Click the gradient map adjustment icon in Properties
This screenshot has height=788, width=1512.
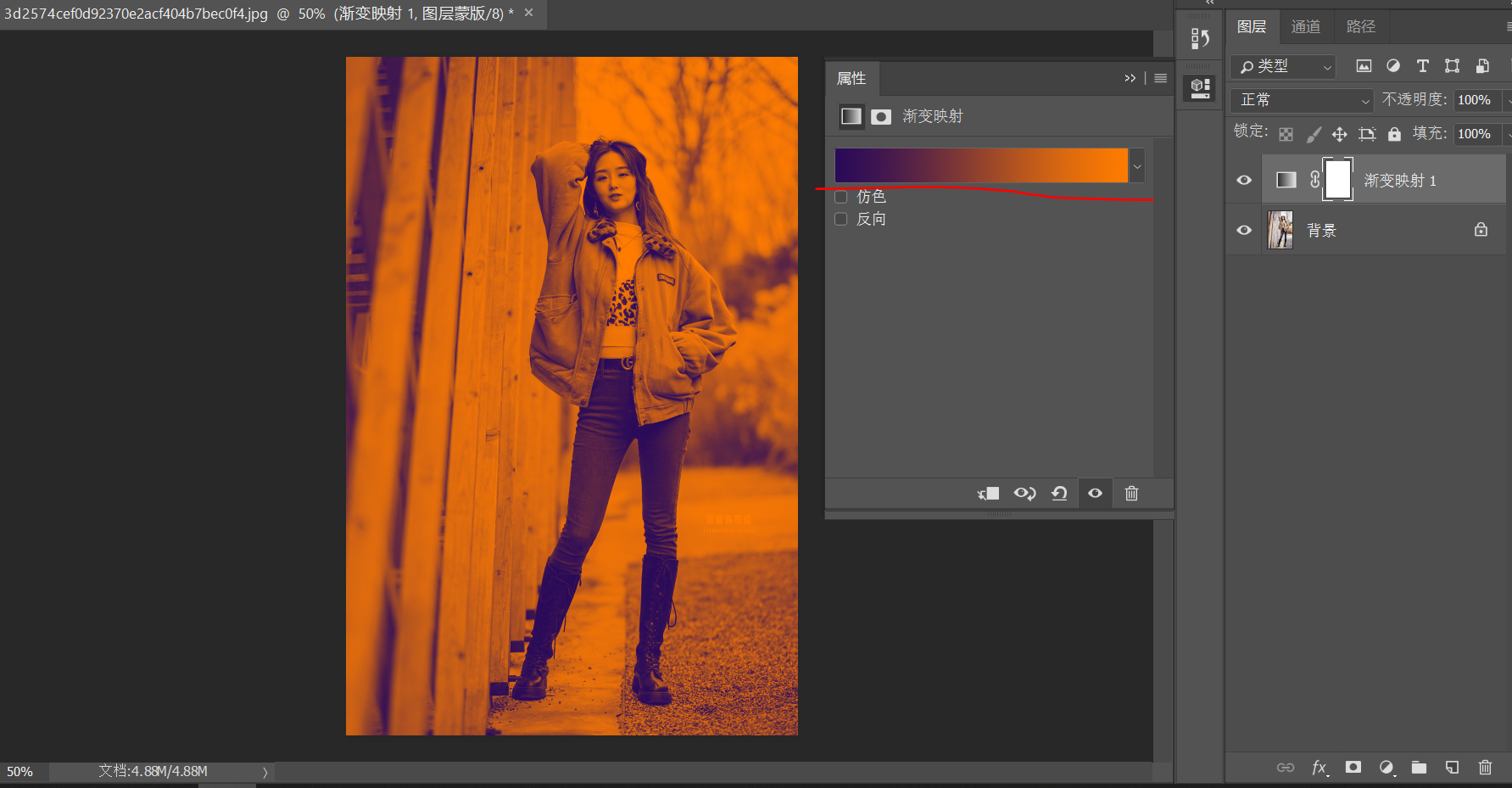click(851, 116)
